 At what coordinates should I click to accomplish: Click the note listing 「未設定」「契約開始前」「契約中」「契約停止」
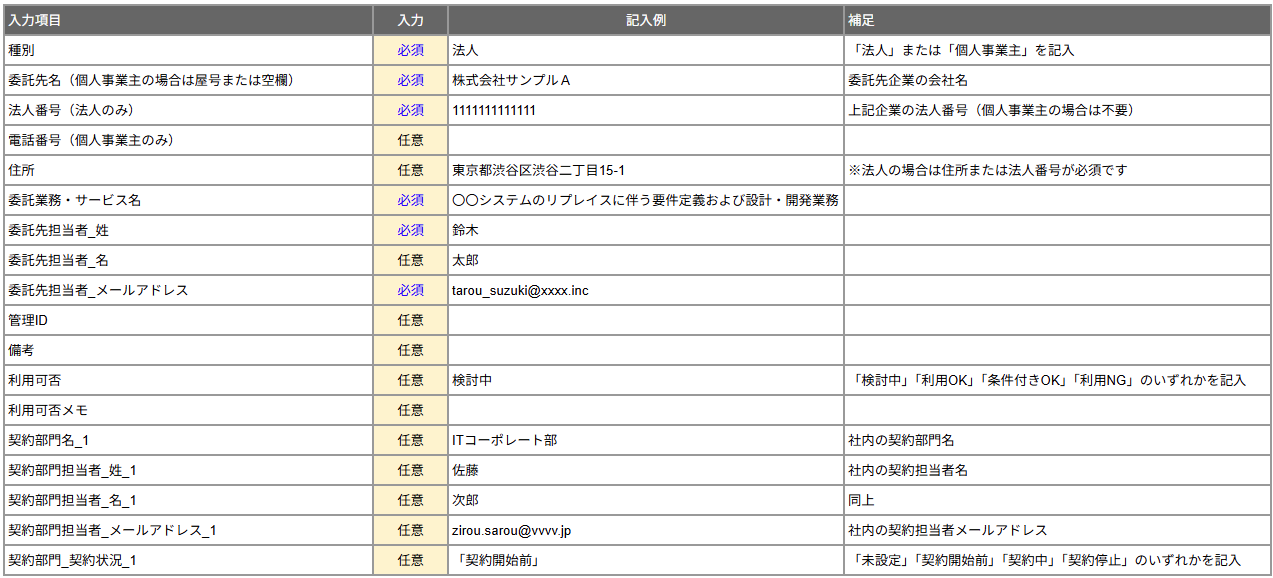[x=1043, y=560]
